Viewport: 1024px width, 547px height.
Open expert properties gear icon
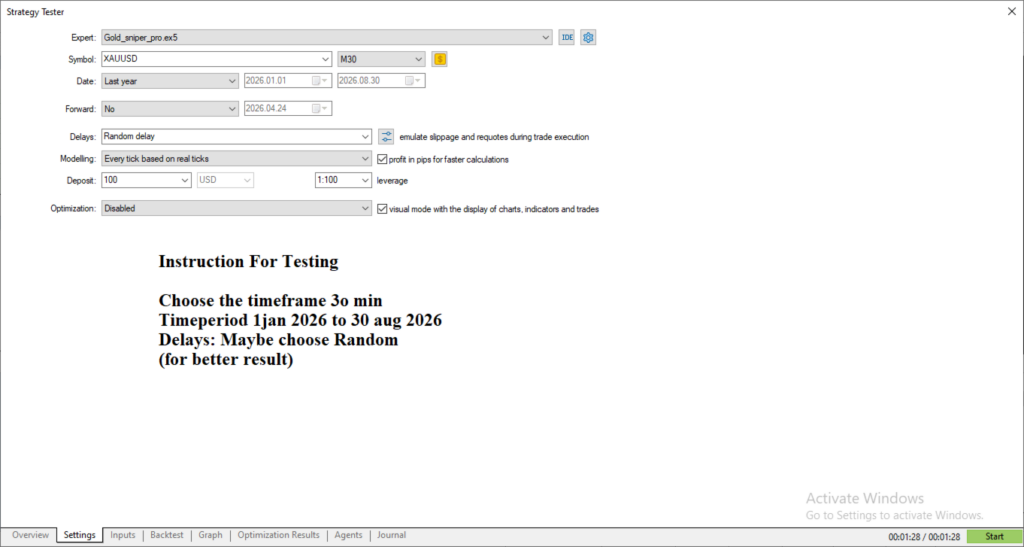(x=588, y=38)
